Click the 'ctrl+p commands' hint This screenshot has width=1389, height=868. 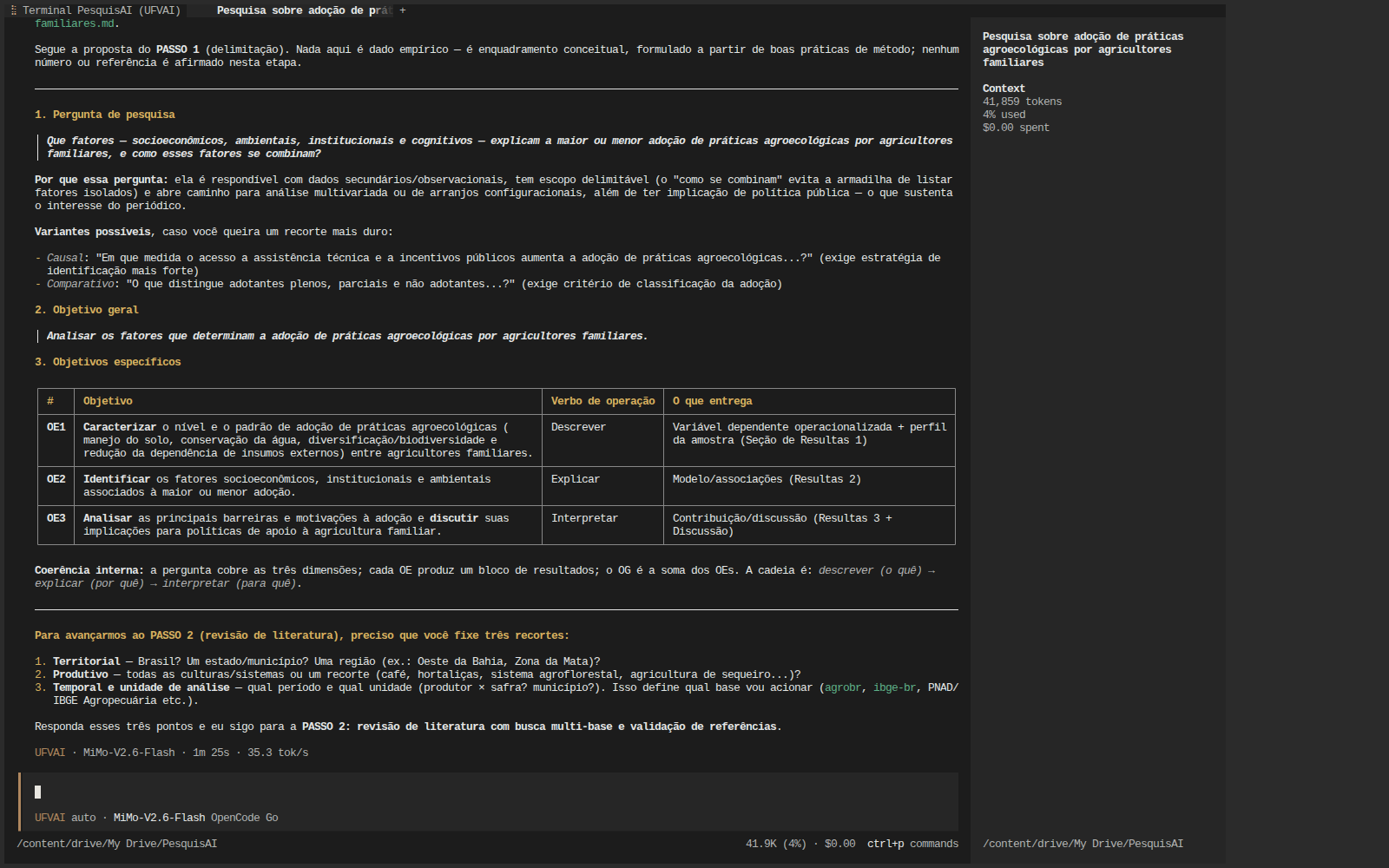pyautogui.click(x=912, y=844)
